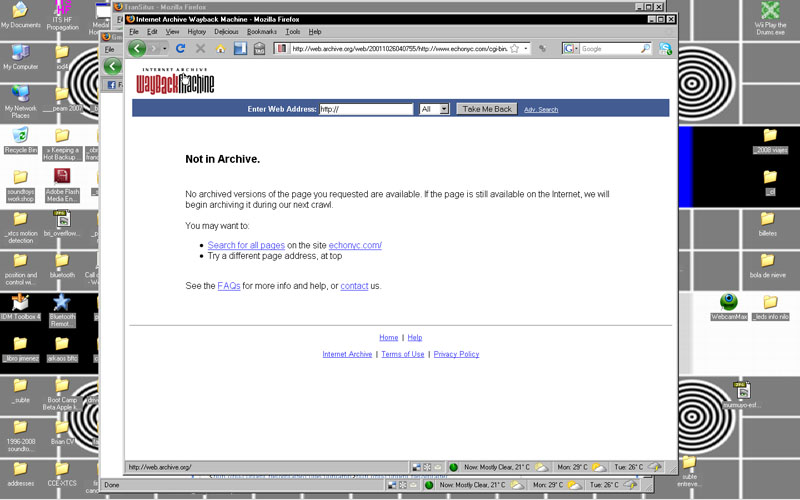Click the Enter Web Address input field
The width and height of the screenshot is (800, 500).
point(365,109)
